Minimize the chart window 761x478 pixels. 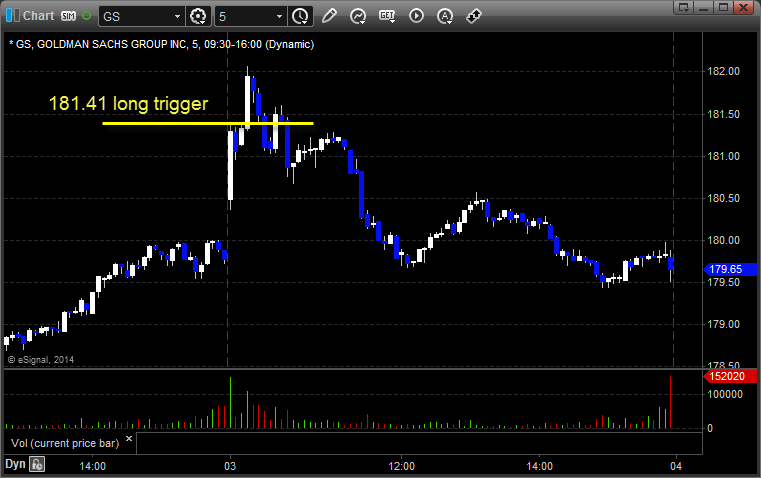click(704, 7)
